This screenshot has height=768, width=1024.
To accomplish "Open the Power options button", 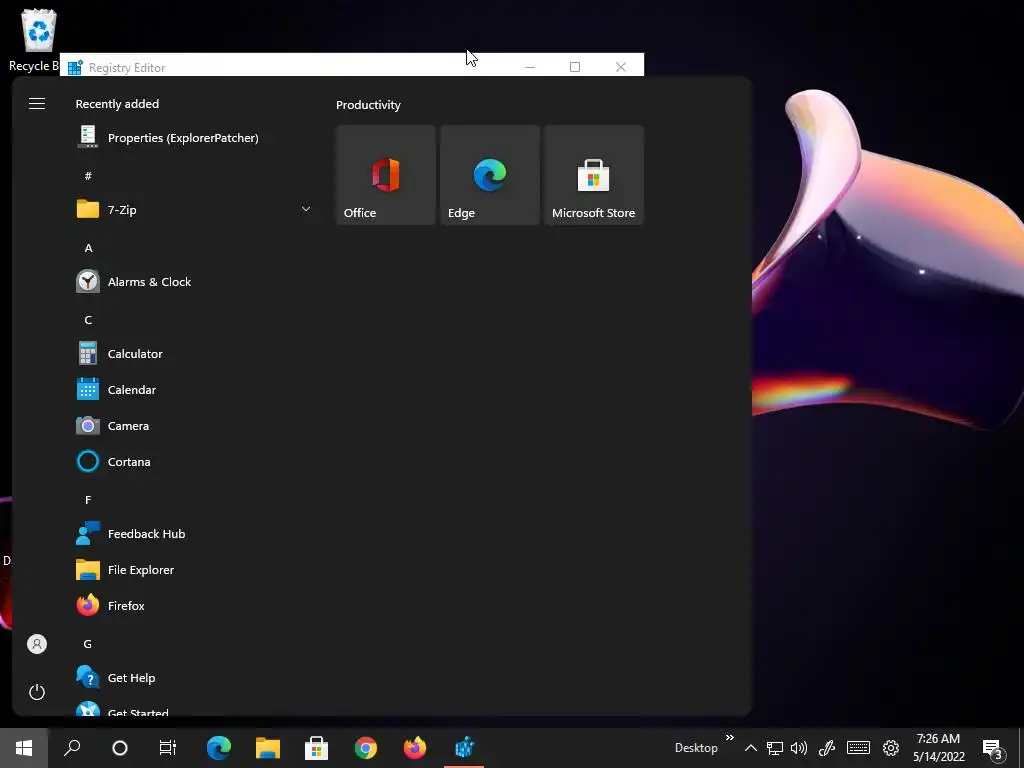I will coord(37,692).
